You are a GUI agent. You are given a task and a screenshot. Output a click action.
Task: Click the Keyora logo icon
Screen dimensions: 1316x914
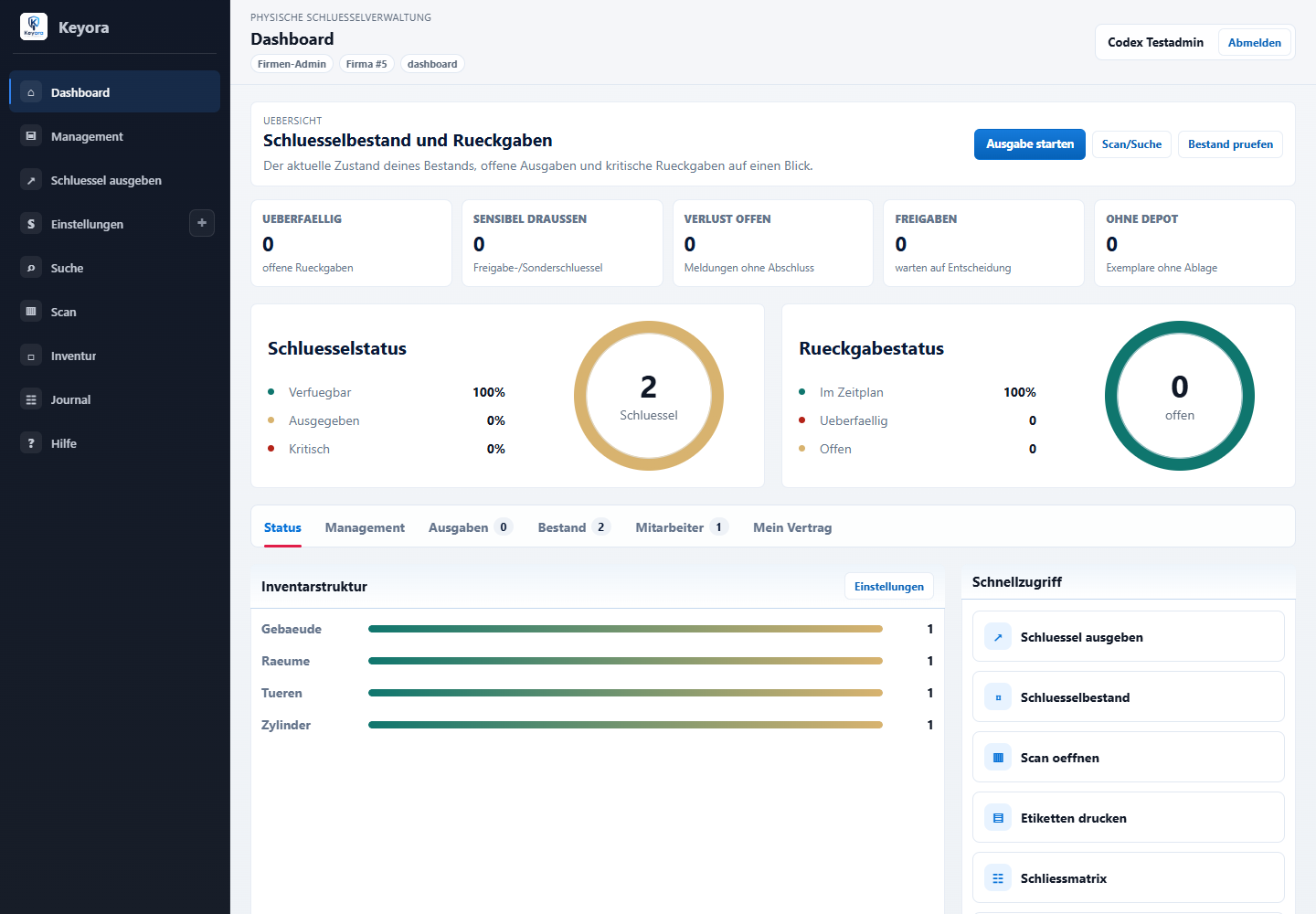(x=34, y=27)
